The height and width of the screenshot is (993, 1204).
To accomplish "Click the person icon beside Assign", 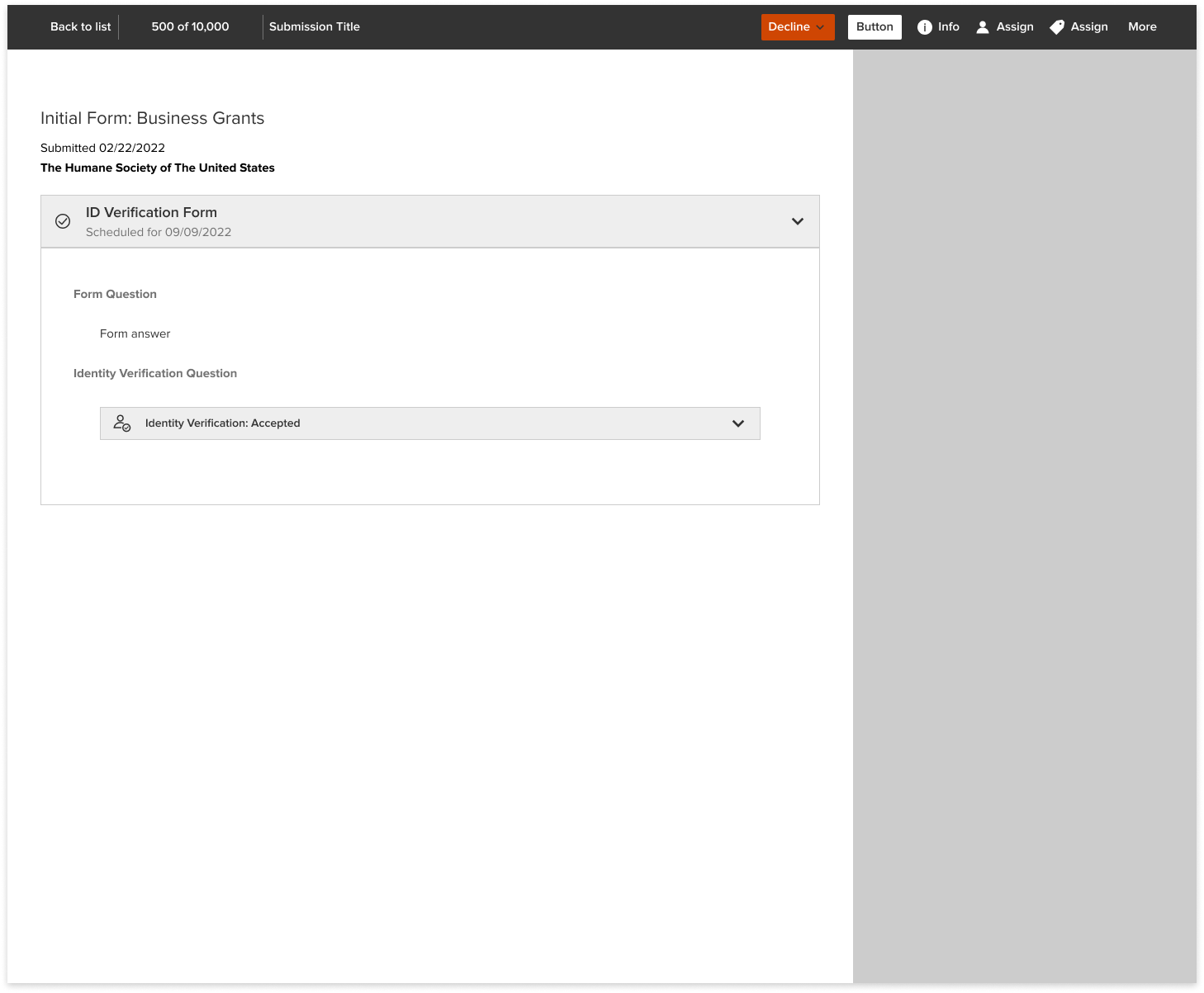I will click(983, 27).
